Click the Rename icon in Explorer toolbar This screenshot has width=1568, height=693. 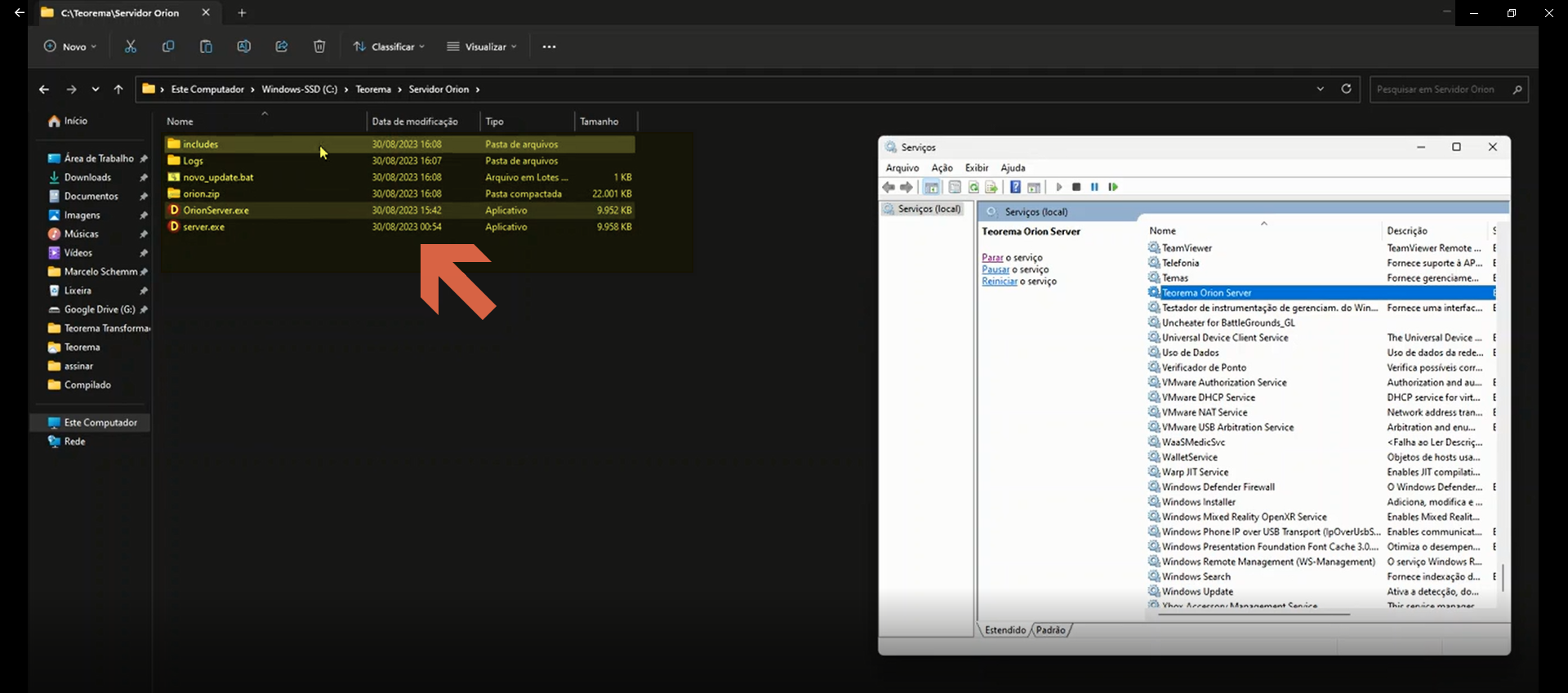(x=243, y=47)
